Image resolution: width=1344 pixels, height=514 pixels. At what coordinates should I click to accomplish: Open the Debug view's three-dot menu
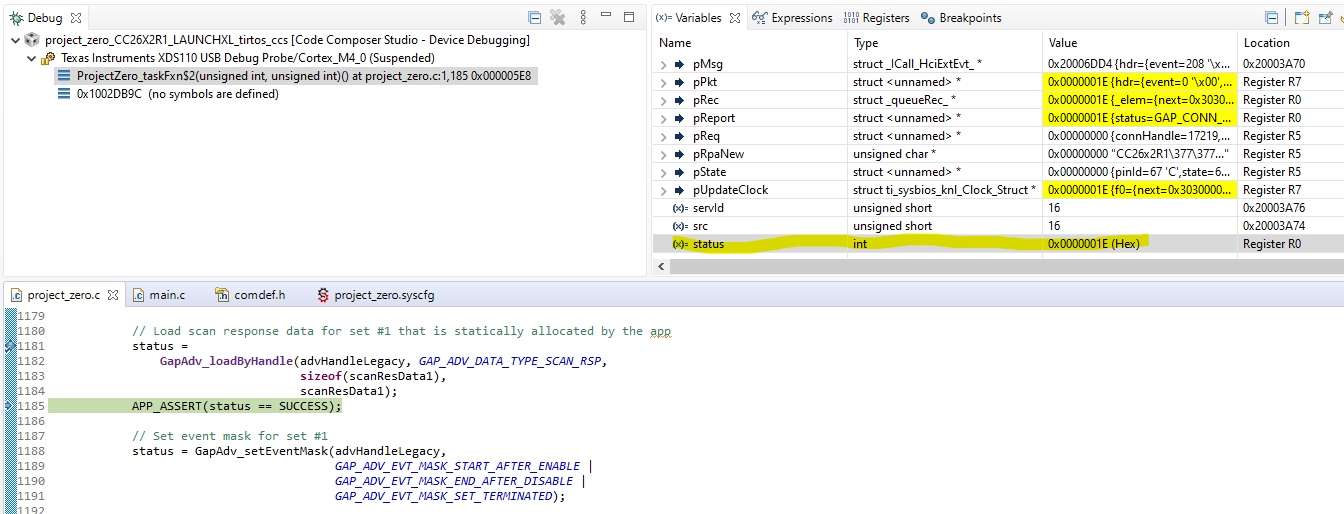pos(584,17)
